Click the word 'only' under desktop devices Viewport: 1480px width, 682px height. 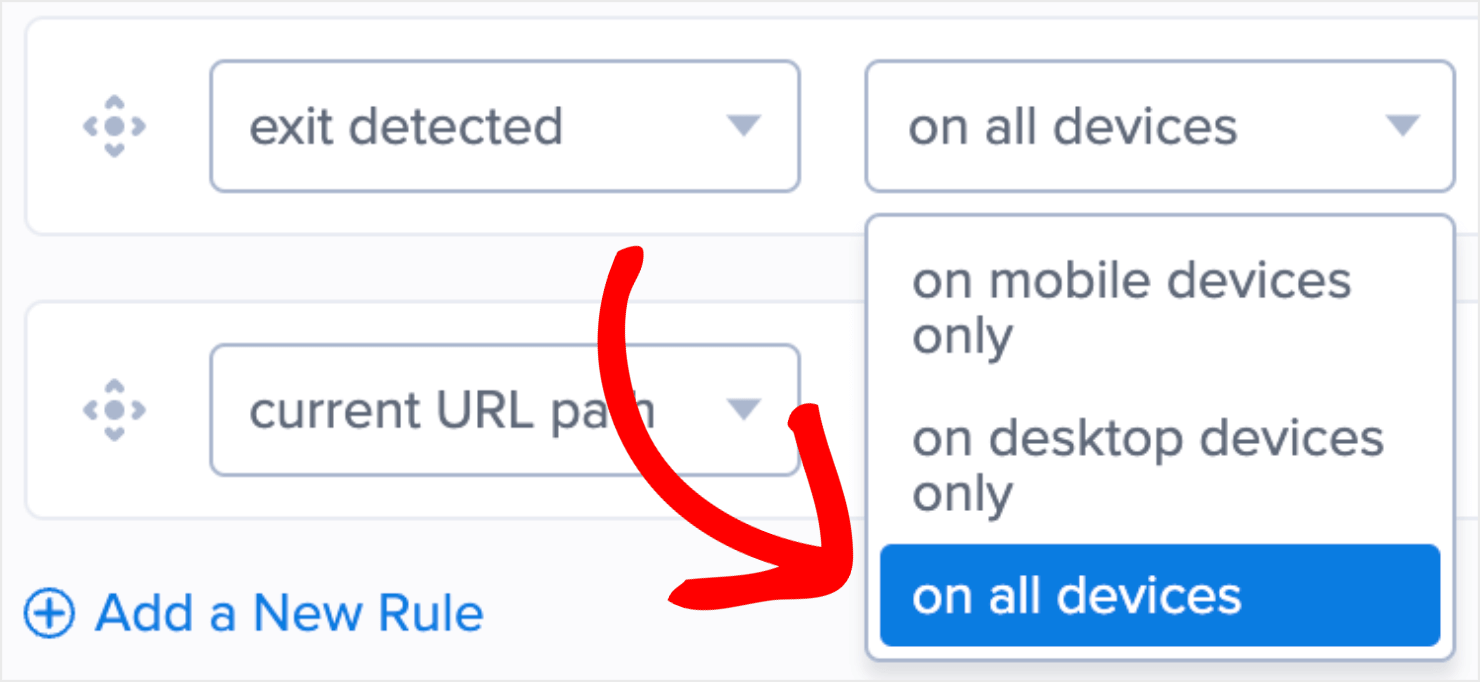pyautogui.click(x=962, y=494)
